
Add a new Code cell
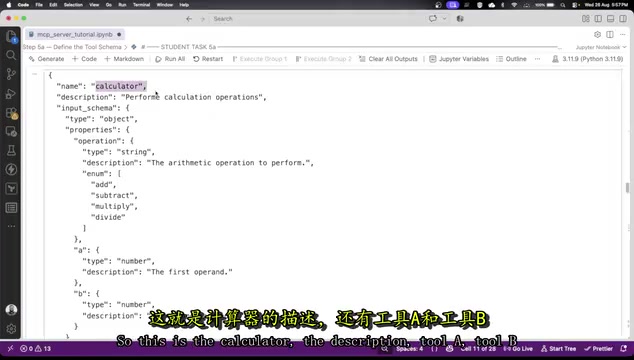[x=85, y=59]
